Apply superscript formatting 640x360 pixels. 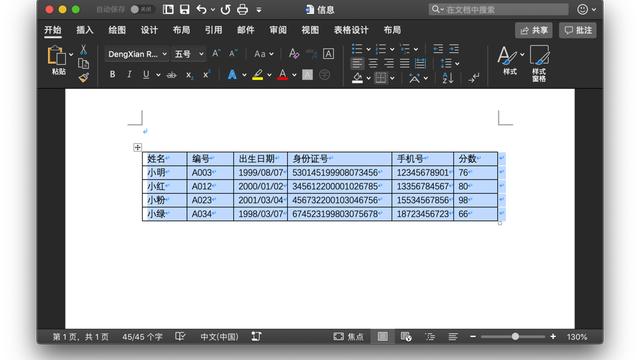pos(206,75)
